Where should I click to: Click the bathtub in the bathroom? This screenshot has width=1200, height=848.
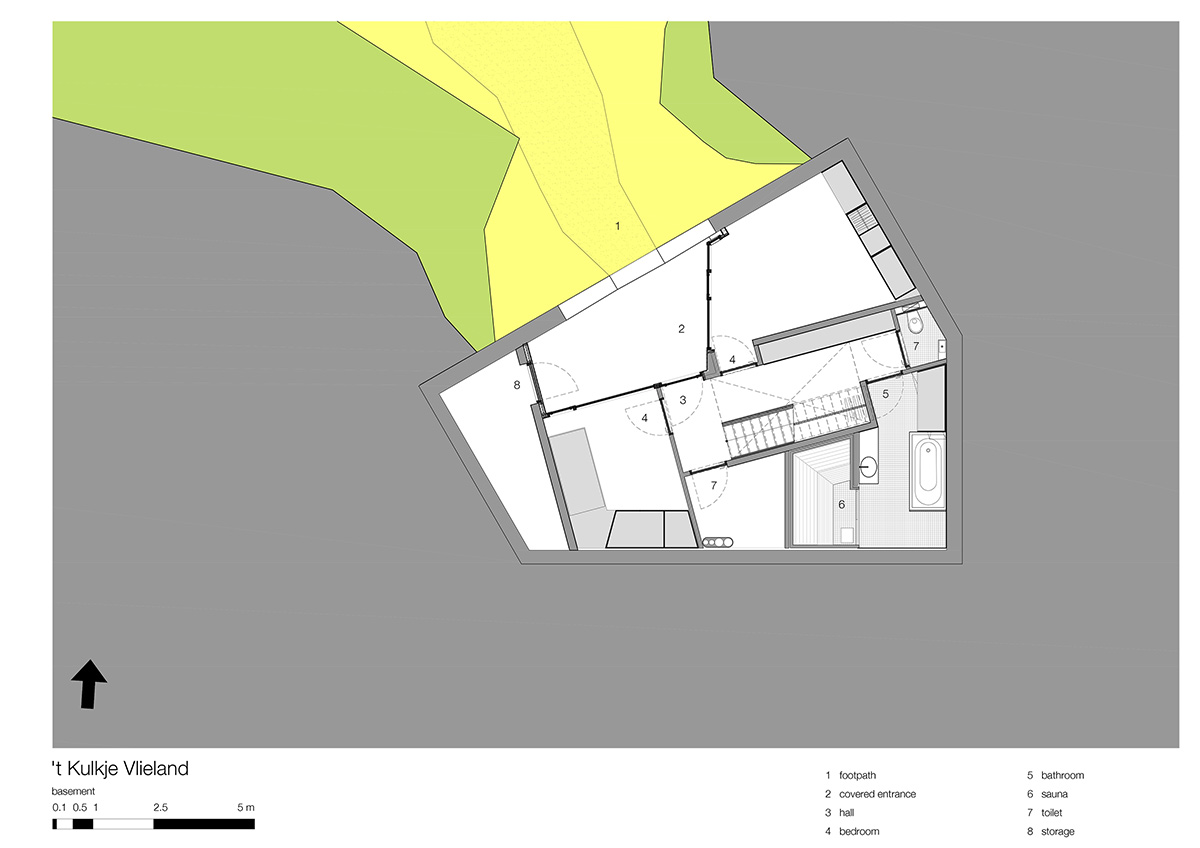[928, 472]
